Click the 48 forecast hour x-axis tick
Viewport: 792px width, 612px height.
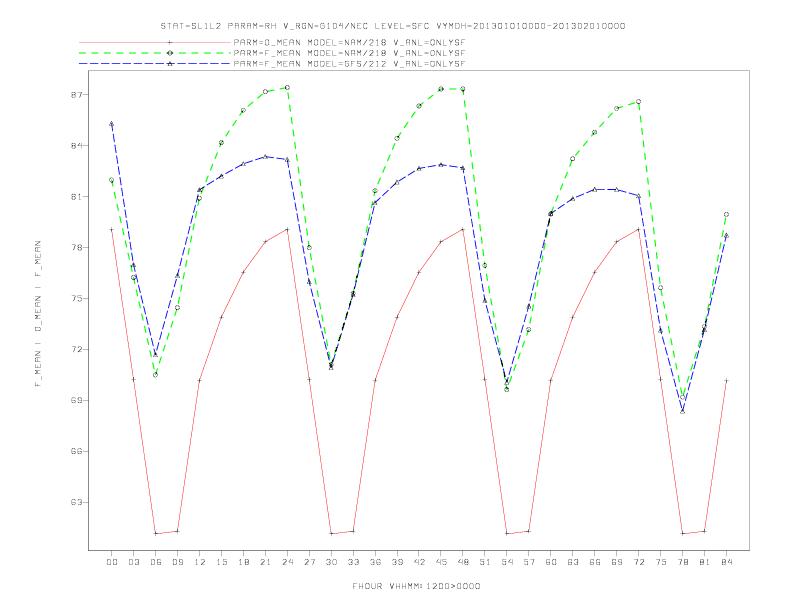463,562
